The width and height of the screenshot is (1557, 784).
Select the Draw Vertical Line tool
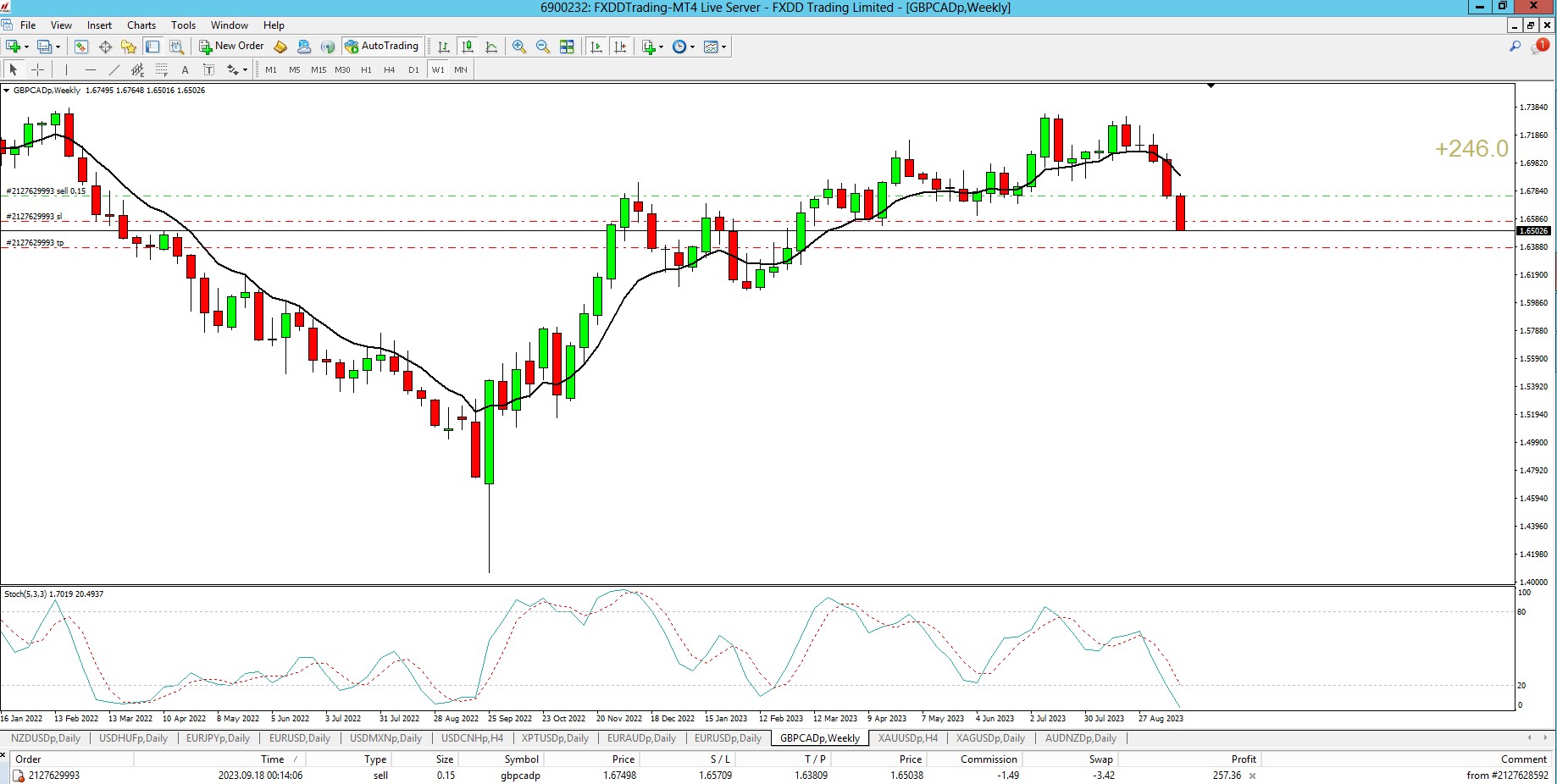tap(66, 69)
